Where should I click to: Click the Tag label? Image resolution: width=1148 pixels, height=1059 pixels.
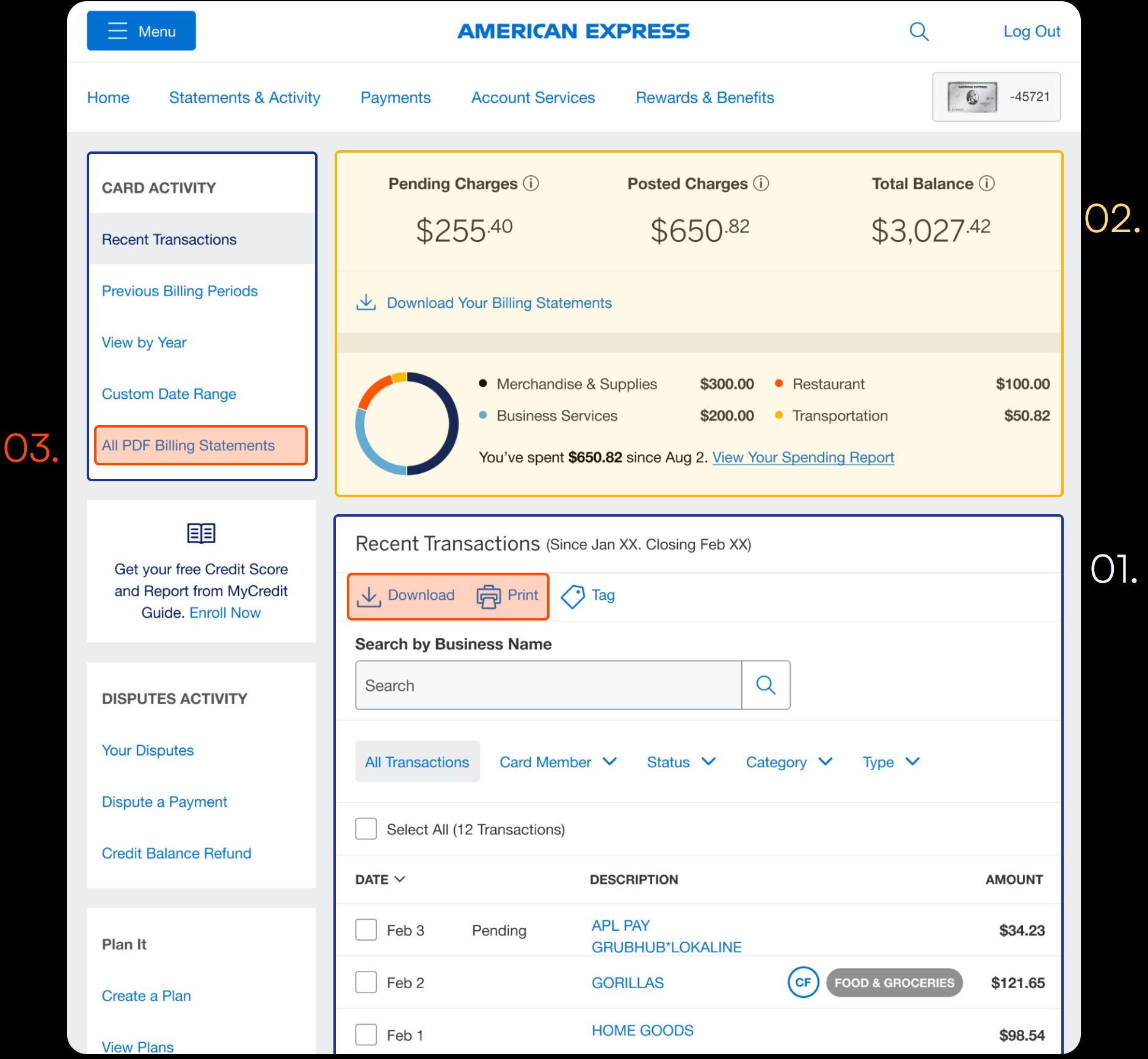pyautogui.click(x=603, y=595)
